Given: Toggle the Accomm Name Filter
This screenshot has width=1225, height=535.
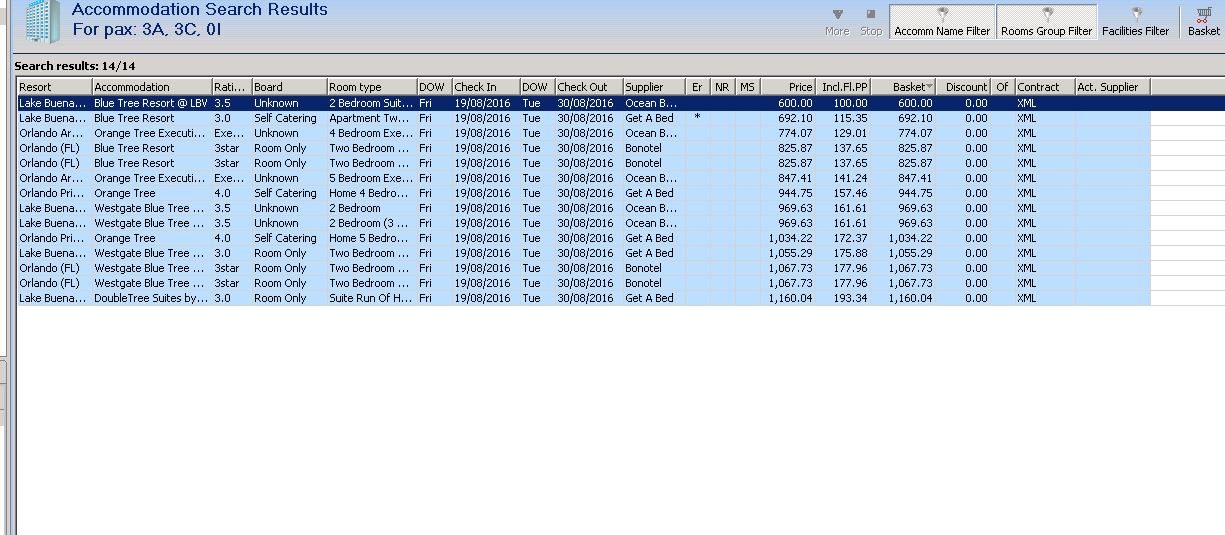Looking at the screenshot, I should point(942,22).
